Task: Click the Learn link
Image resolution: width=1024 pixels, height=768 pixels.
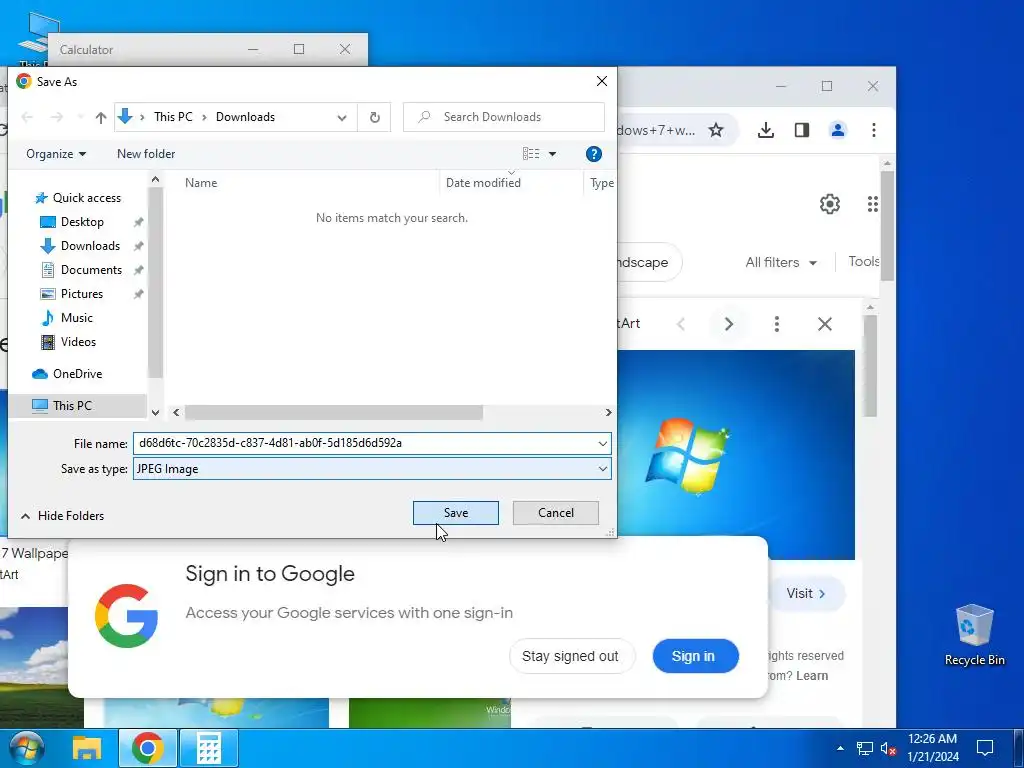Action: (812, 676)
